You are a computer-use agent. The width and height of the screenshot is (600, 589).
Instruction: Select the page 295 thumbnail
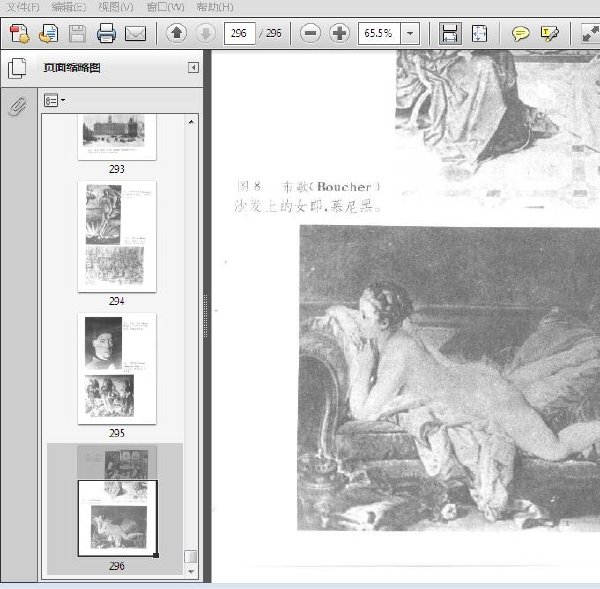[117, 368]
